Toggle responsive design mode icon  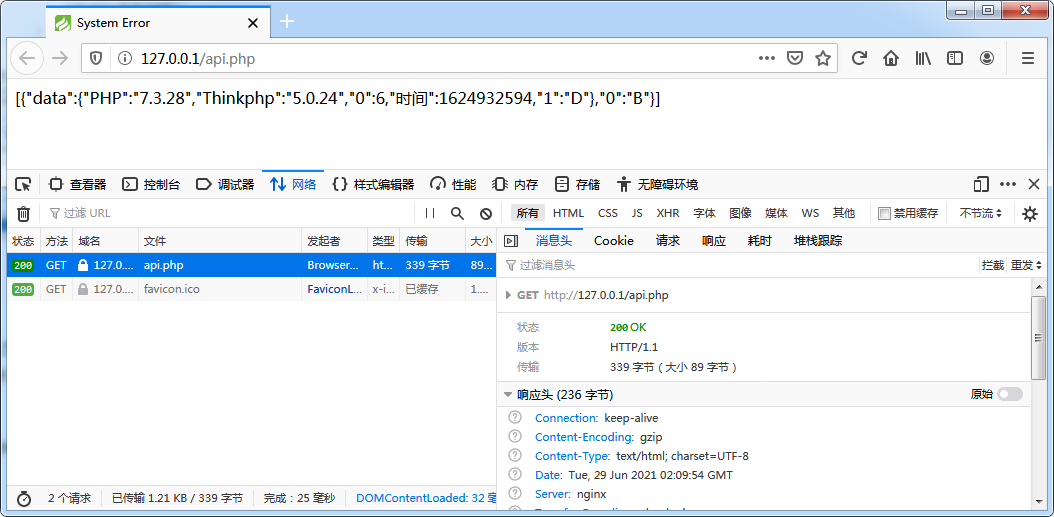[x=982, y=184]
